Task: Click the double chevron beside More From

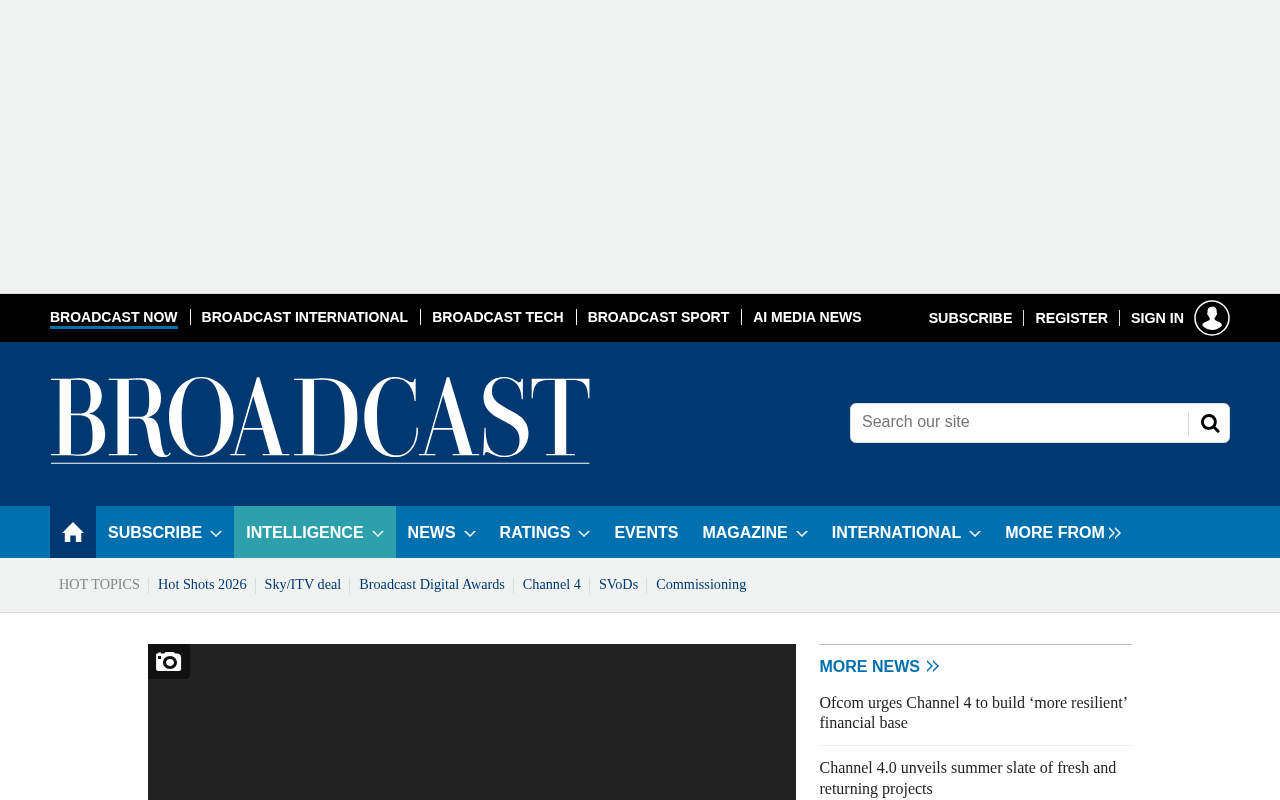Action: click(1115, 533)
